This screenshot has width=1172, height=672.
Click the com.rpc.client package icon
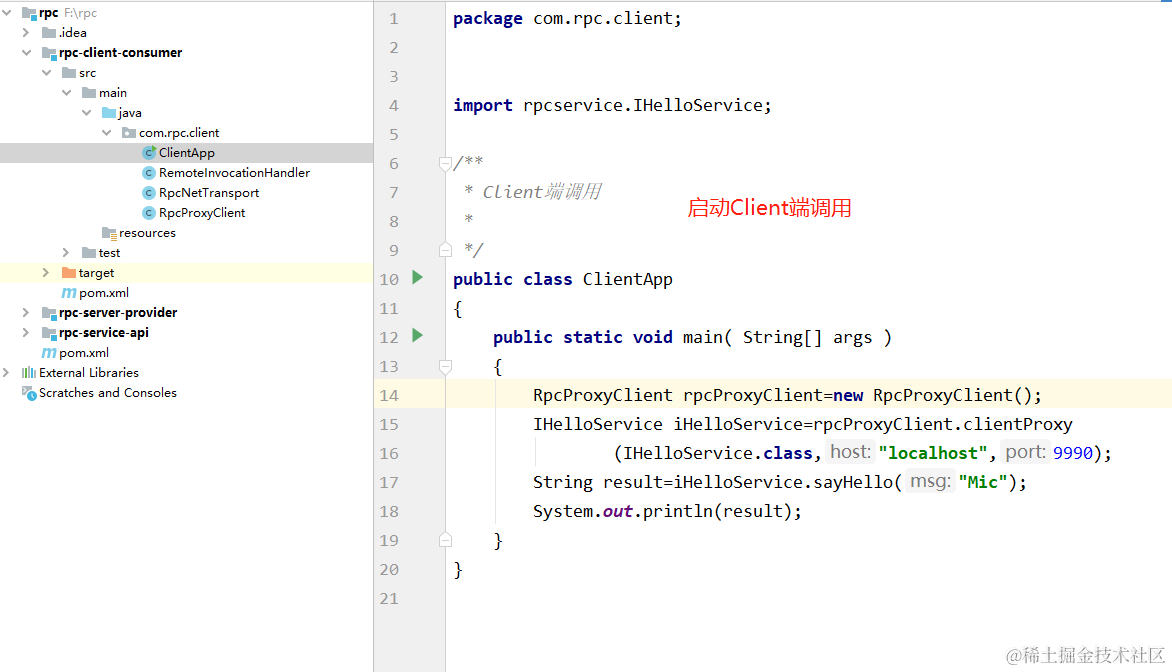[x=129, y=133]
